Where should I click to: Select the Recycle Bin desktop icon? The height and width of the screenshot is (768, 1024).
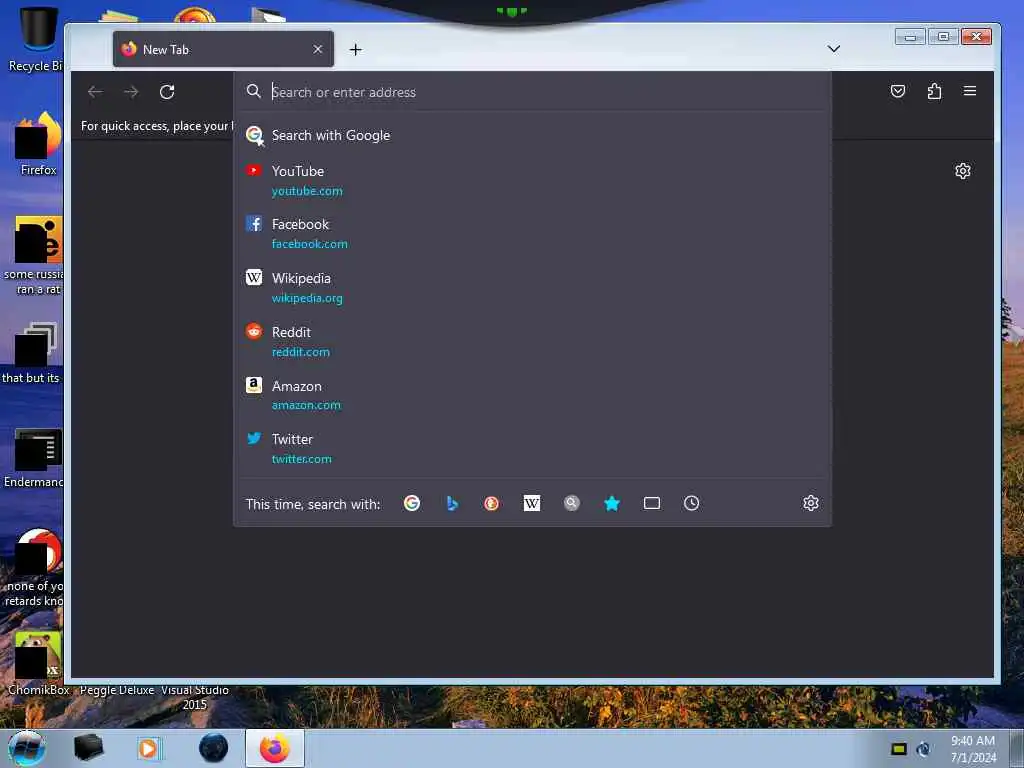coord(36,39)
